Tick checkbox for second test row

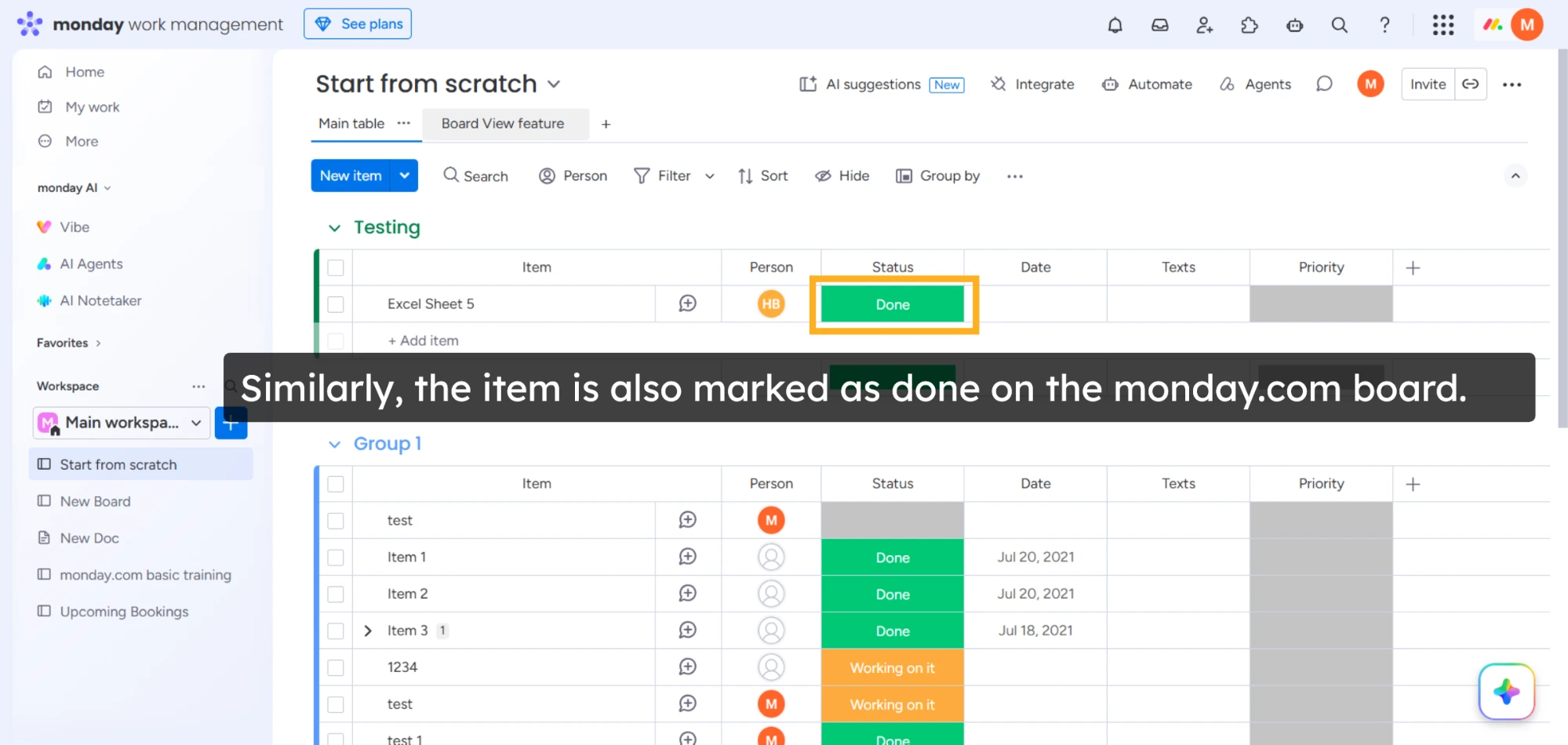click(x=336, y=704)
